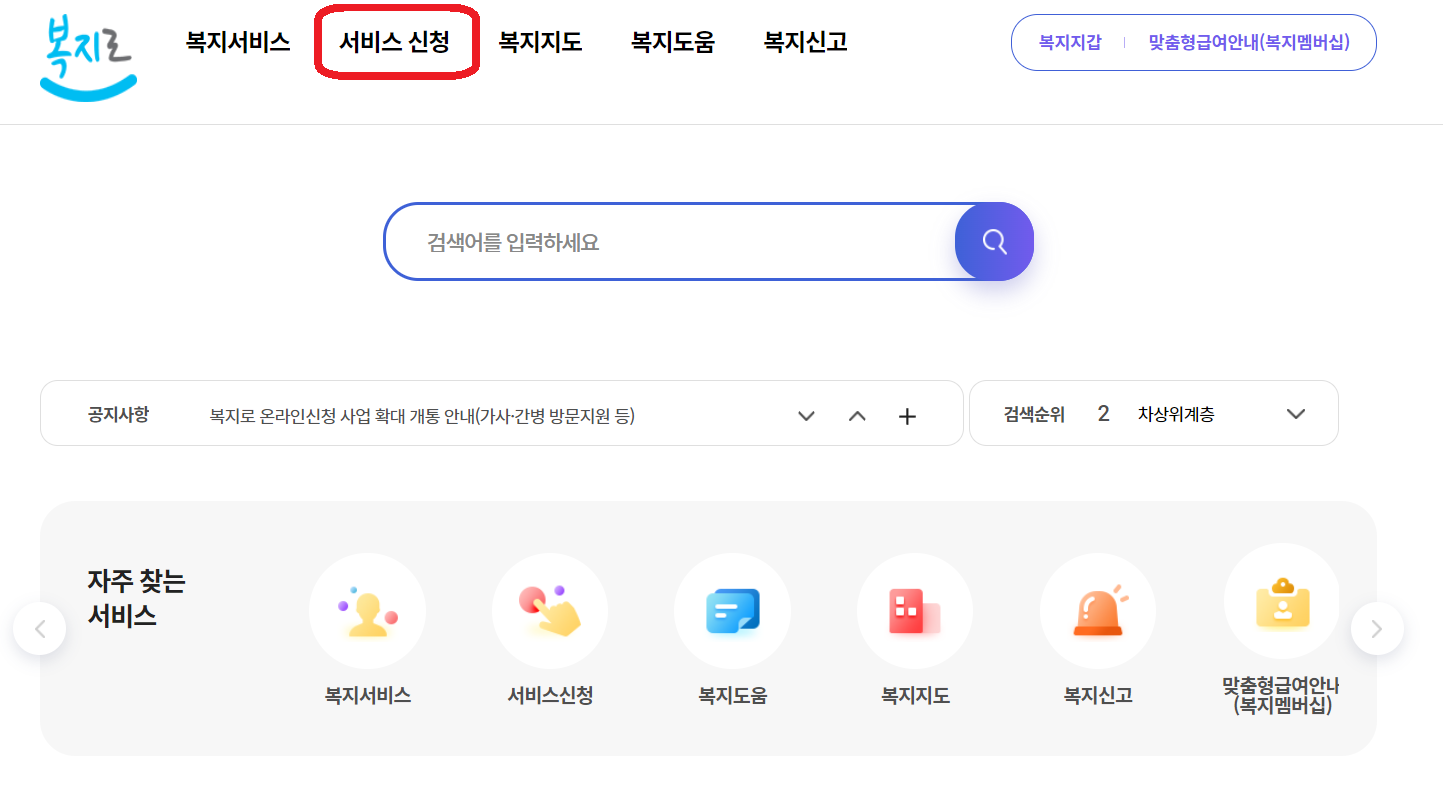This screenshot has height=789, width=1443.
Task: Click the 복지지갑 button
Action: (x=1067, y=42)
